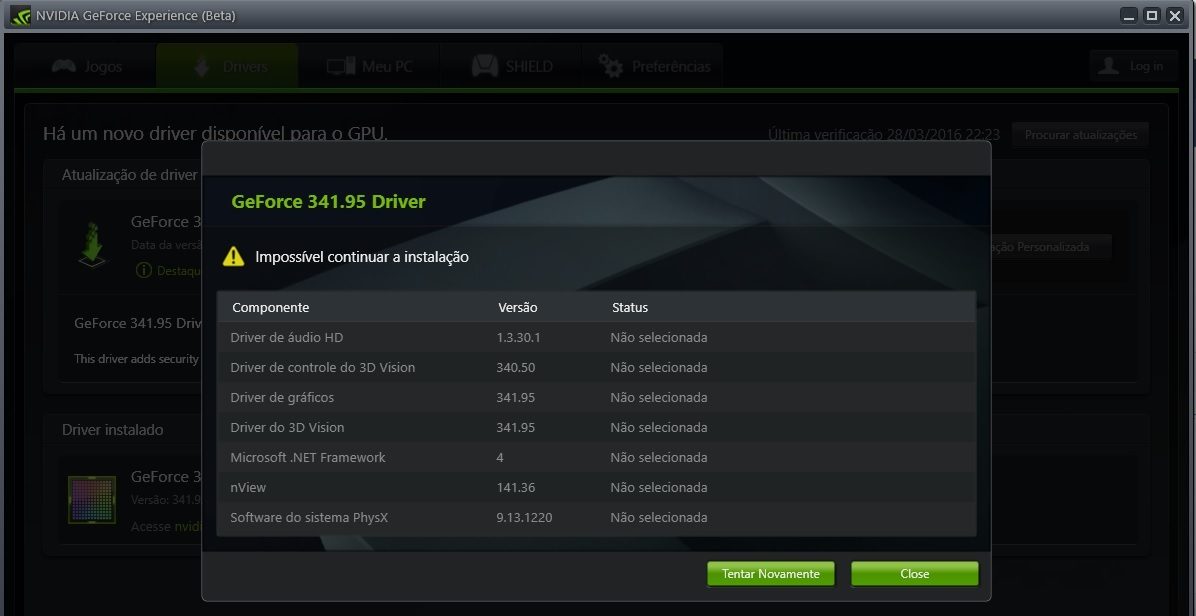Viewport: 1196px width, 616px height.
Task: Click the Driver instalado heading
Action: pyautogui.click(x=113, y=430)
